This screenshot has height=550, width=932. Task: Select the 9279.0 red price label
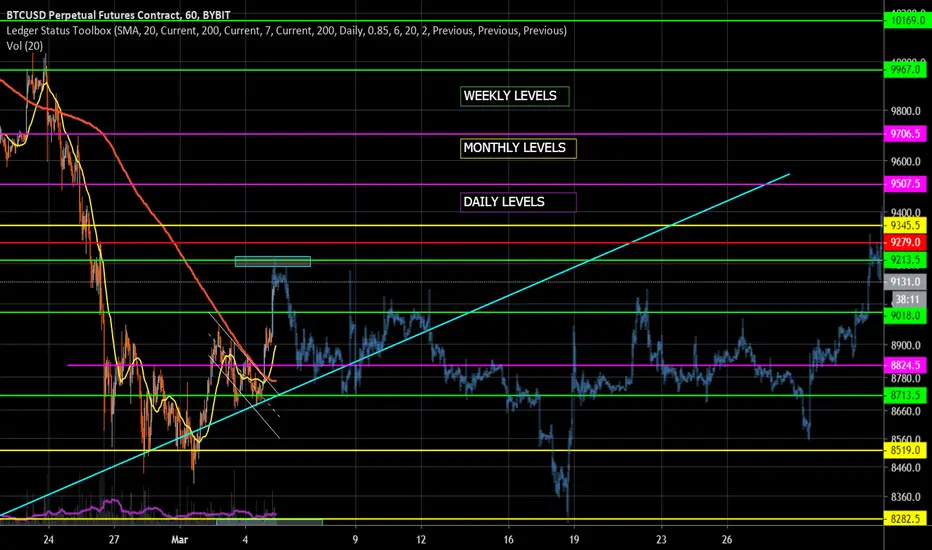coord(905,243)
